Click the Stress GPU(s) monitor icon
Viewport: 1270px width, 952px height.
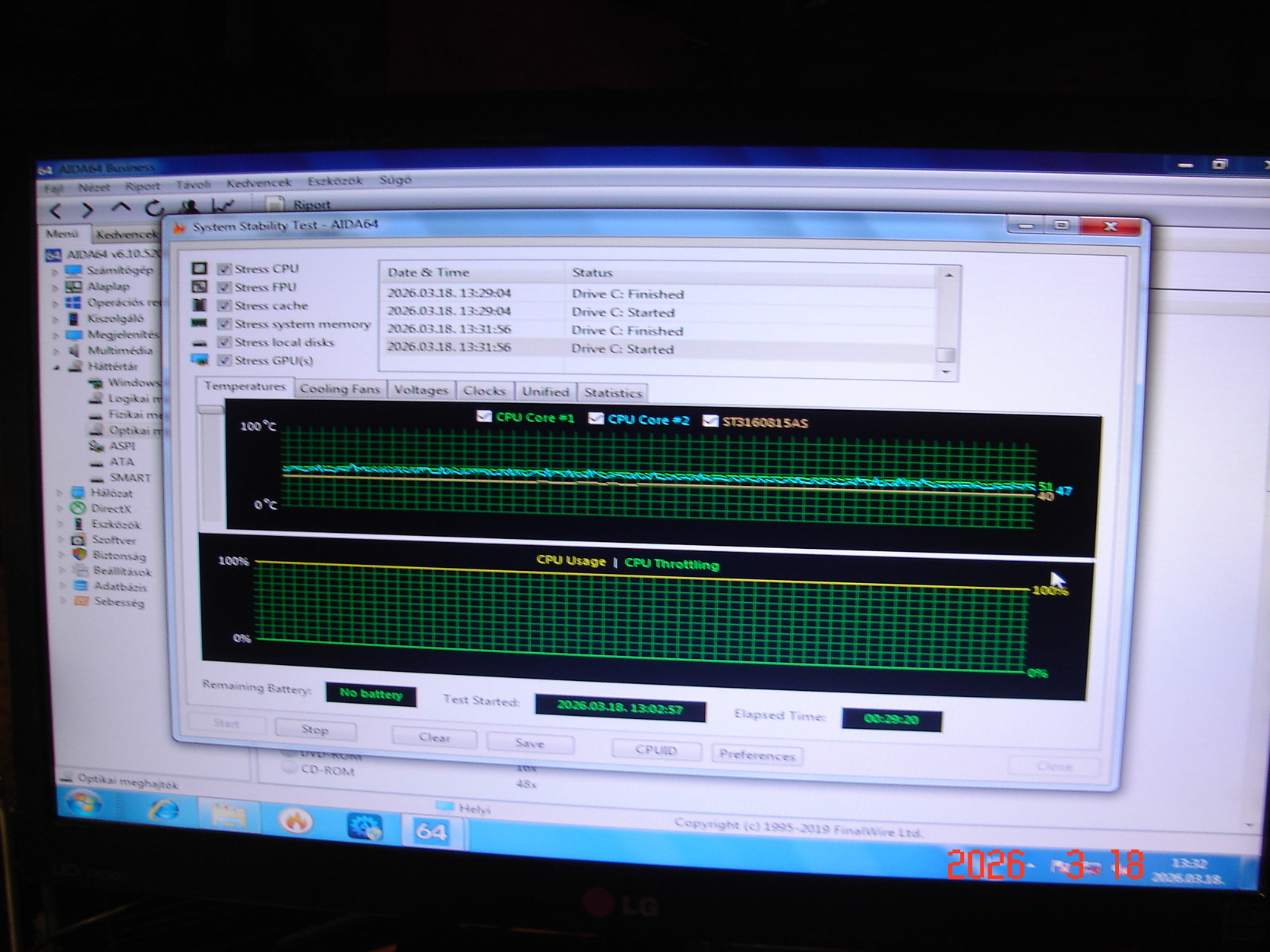click(x=200, y=360)
